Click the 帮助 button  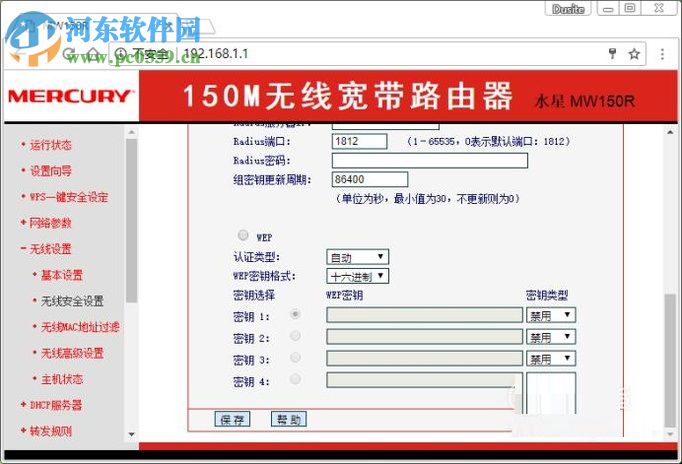[289, 419]
